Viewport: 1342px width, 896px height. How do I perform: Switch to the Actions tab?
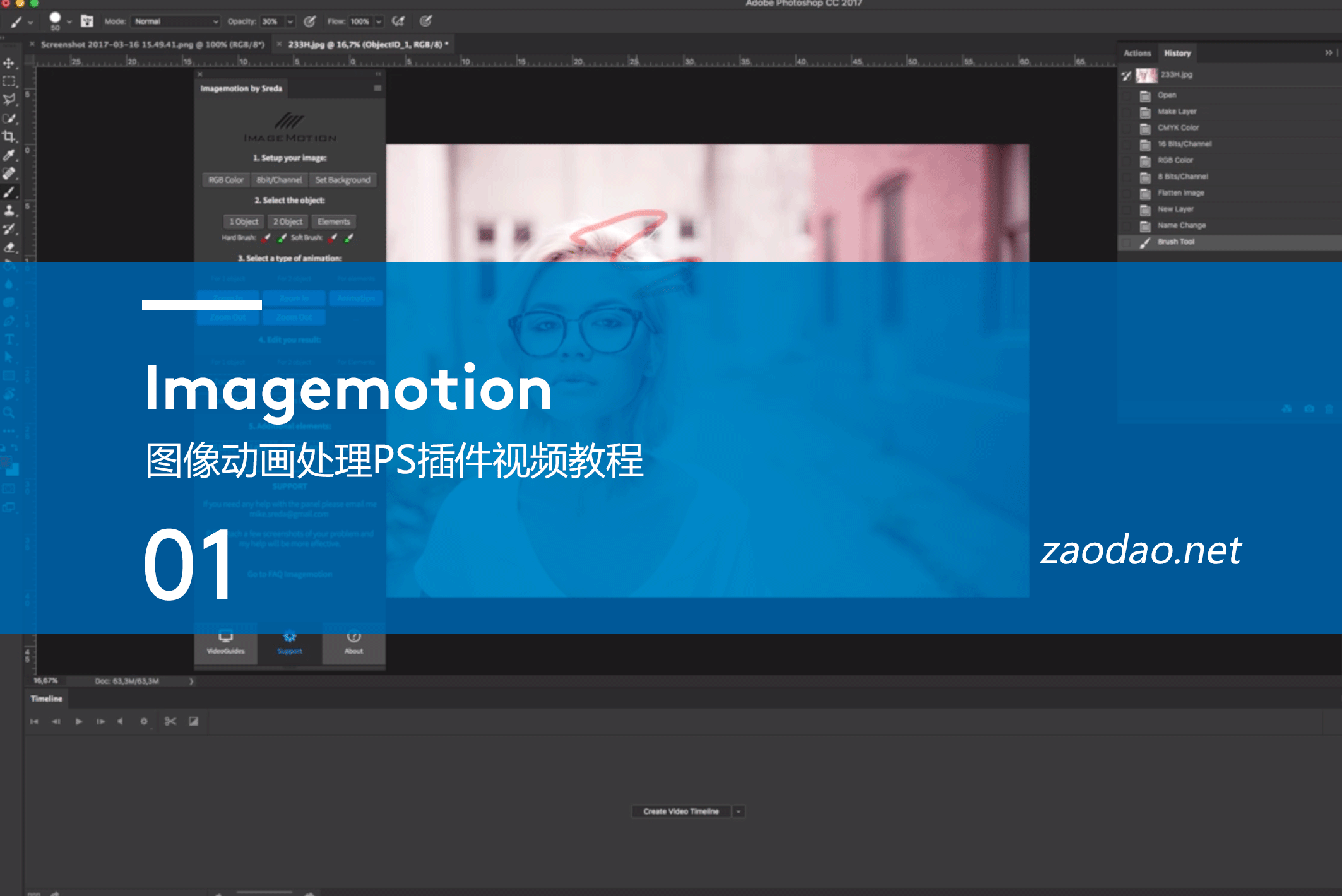coord(1137,53)
